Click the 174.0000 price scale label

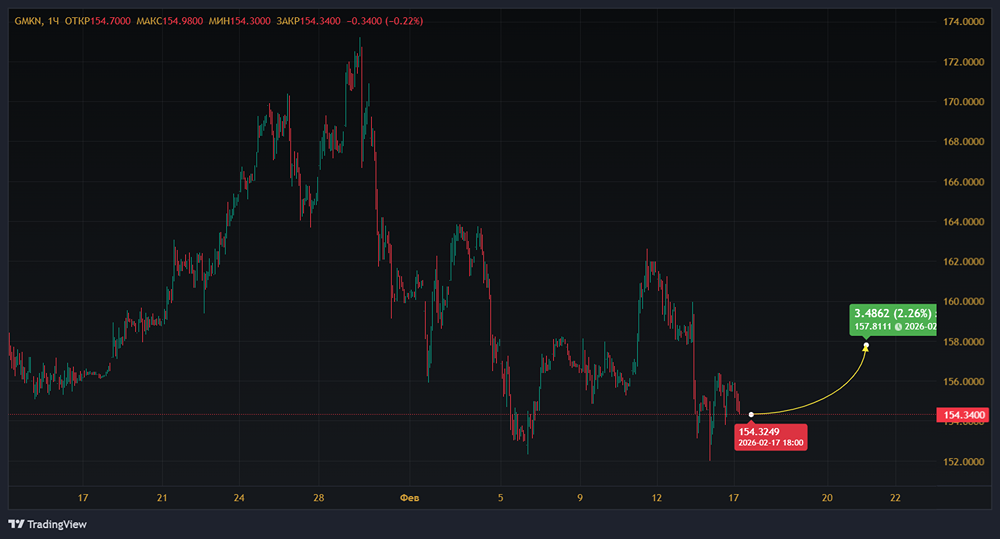pyautogui.click(x=964, y=22)
